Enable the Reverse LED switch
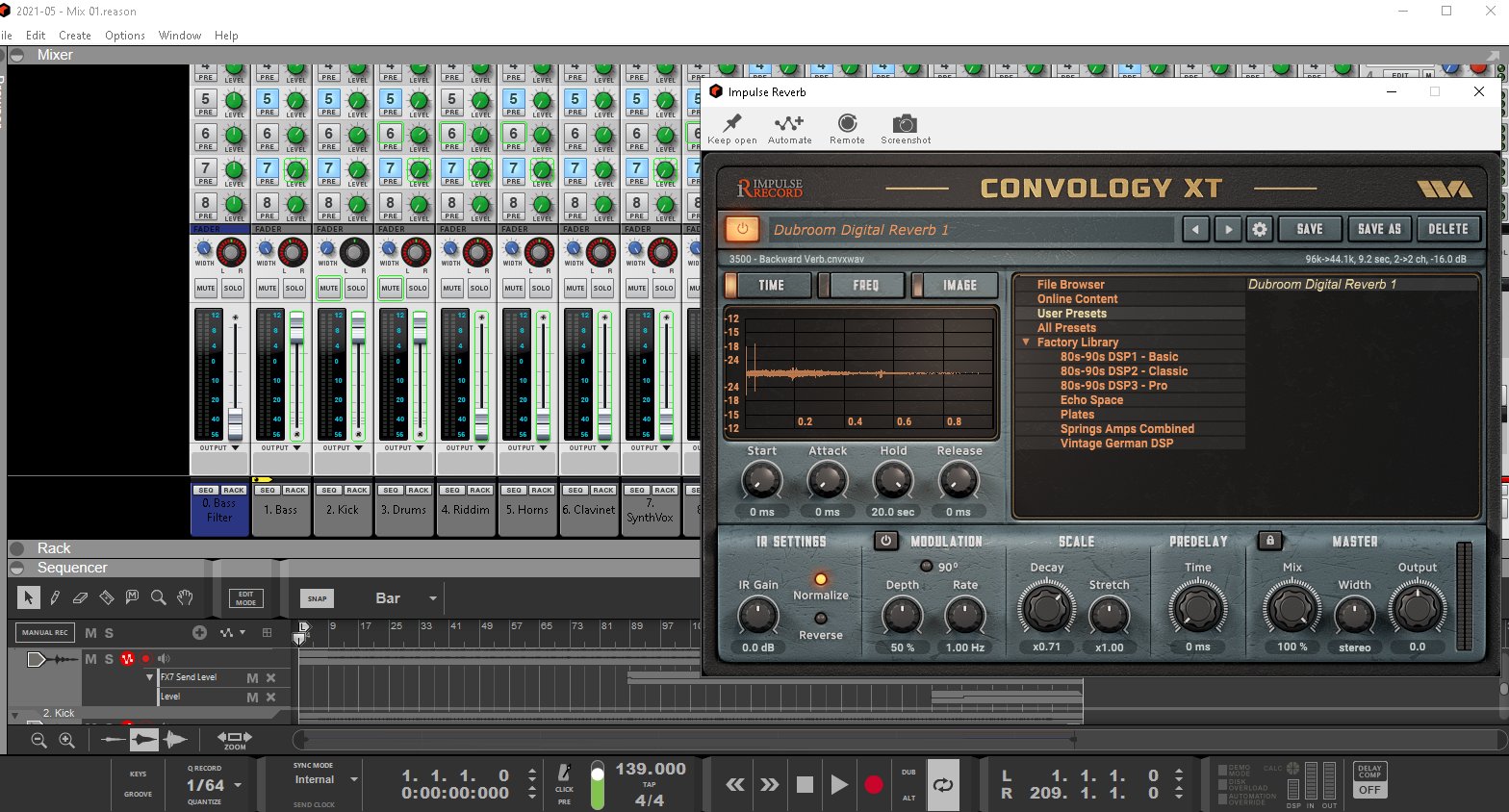1509x812 pixels. pyautogui.click(x=821, y=619)
